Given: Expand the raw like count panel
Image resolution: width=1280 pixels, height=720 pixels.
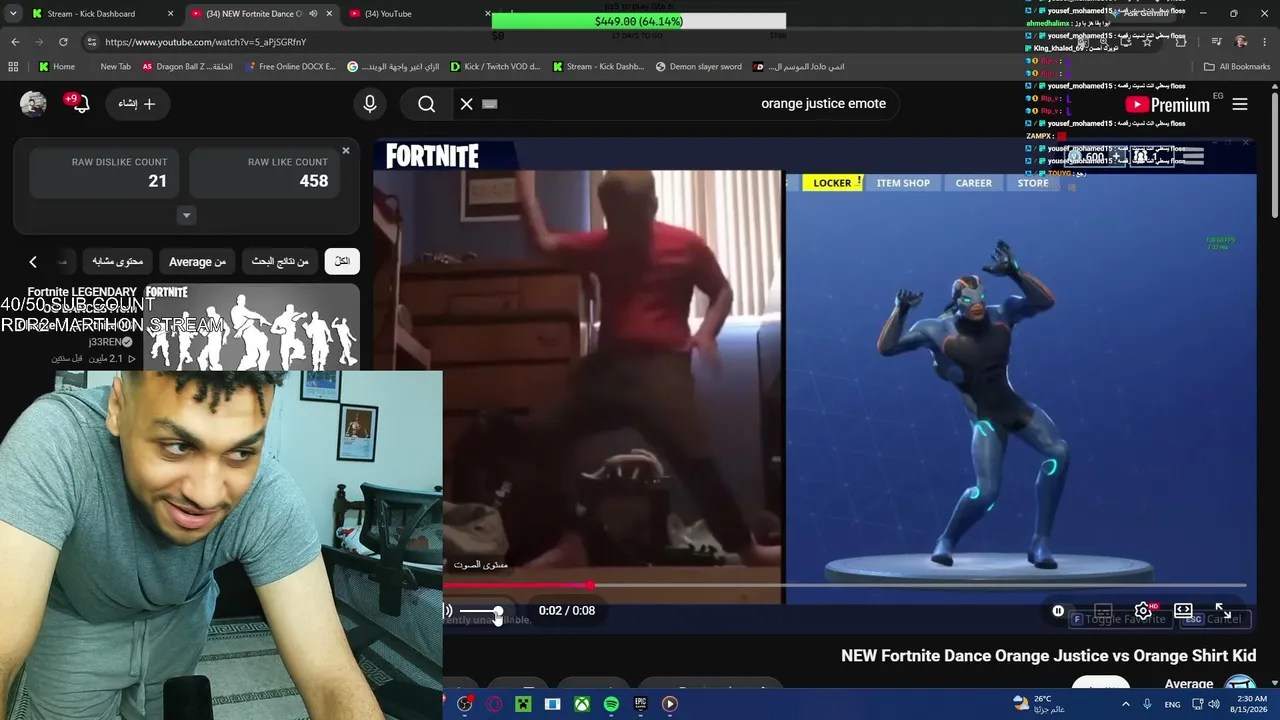Looking at the screenshot, I should [186, 215].
